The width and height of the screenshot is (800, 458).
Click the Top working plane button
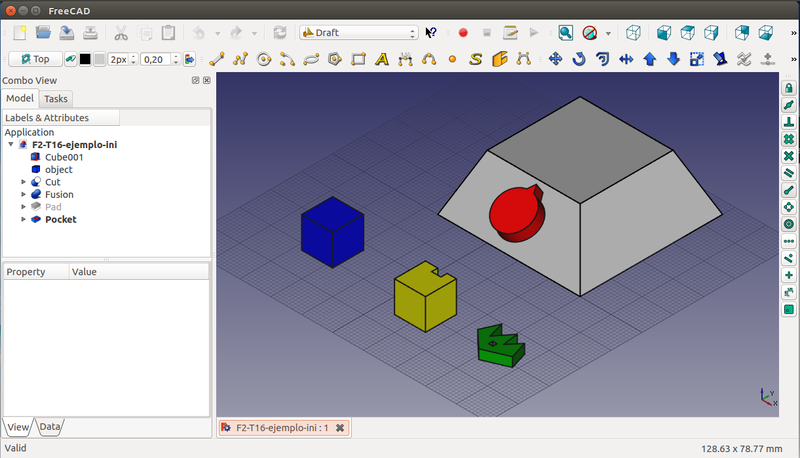[34, 59]
